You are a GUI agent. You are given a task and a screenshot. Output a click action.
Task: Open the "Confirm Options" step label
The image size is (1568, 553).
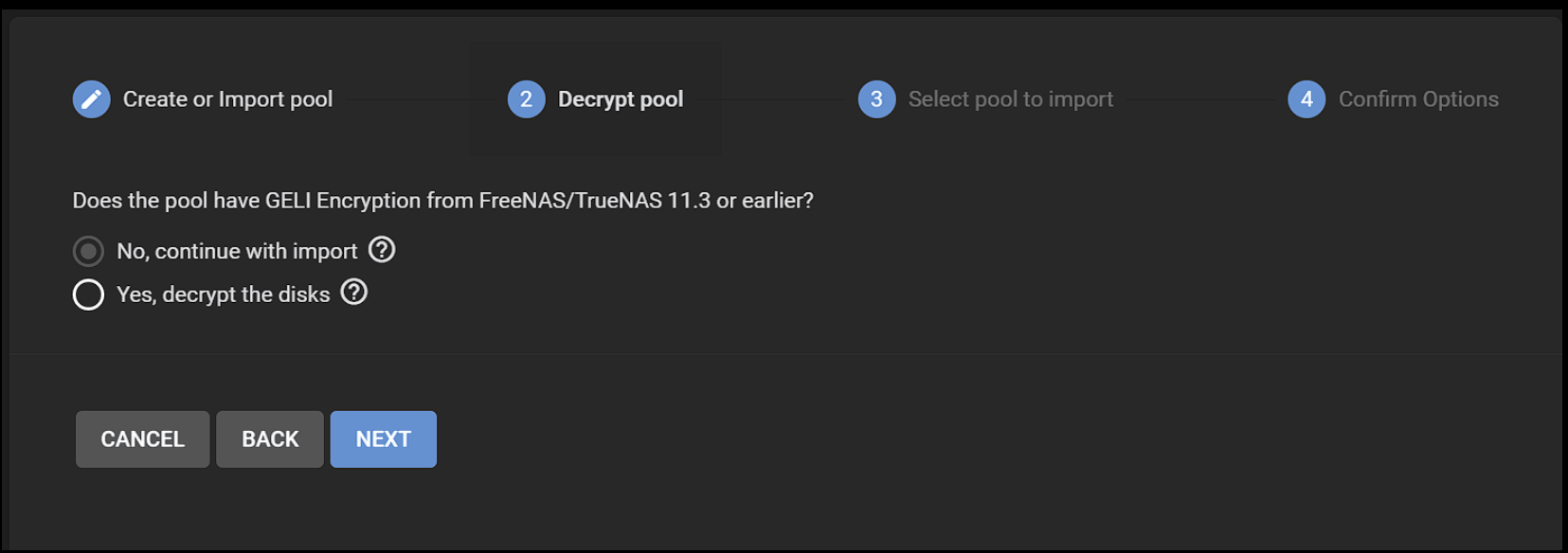[x=1418, y=99]
